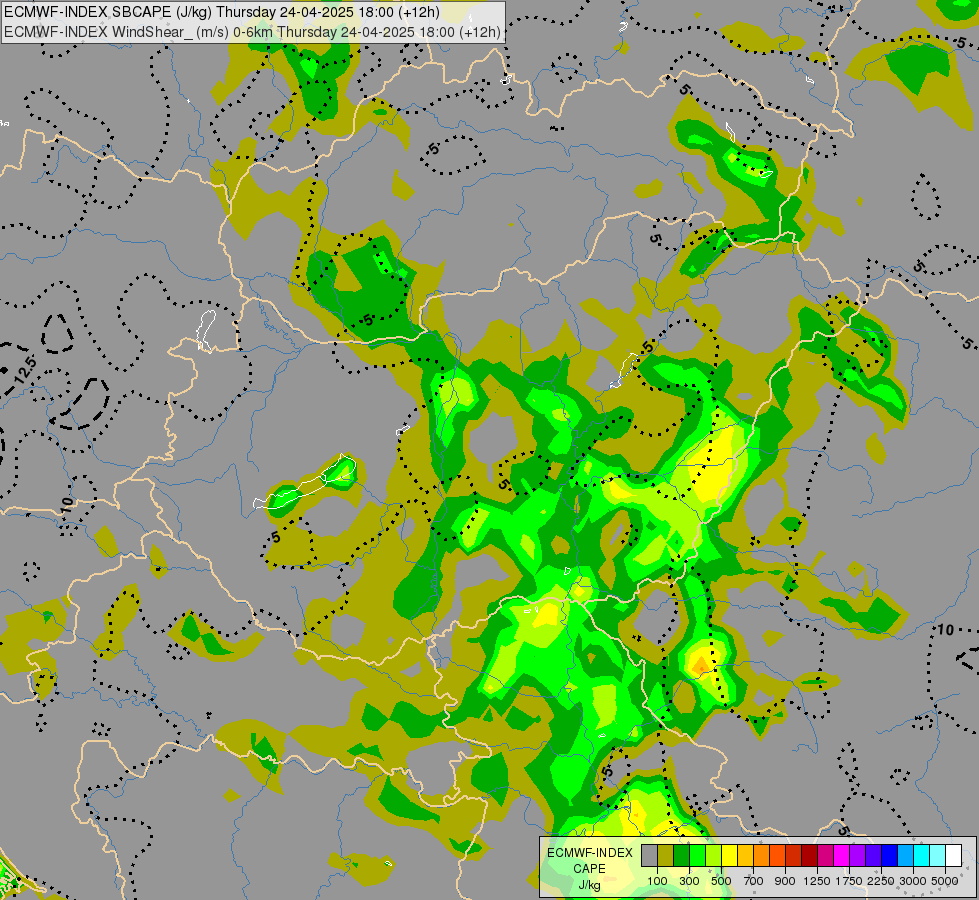
Task: Select the white legend swatch
Action: coord(953,855)
